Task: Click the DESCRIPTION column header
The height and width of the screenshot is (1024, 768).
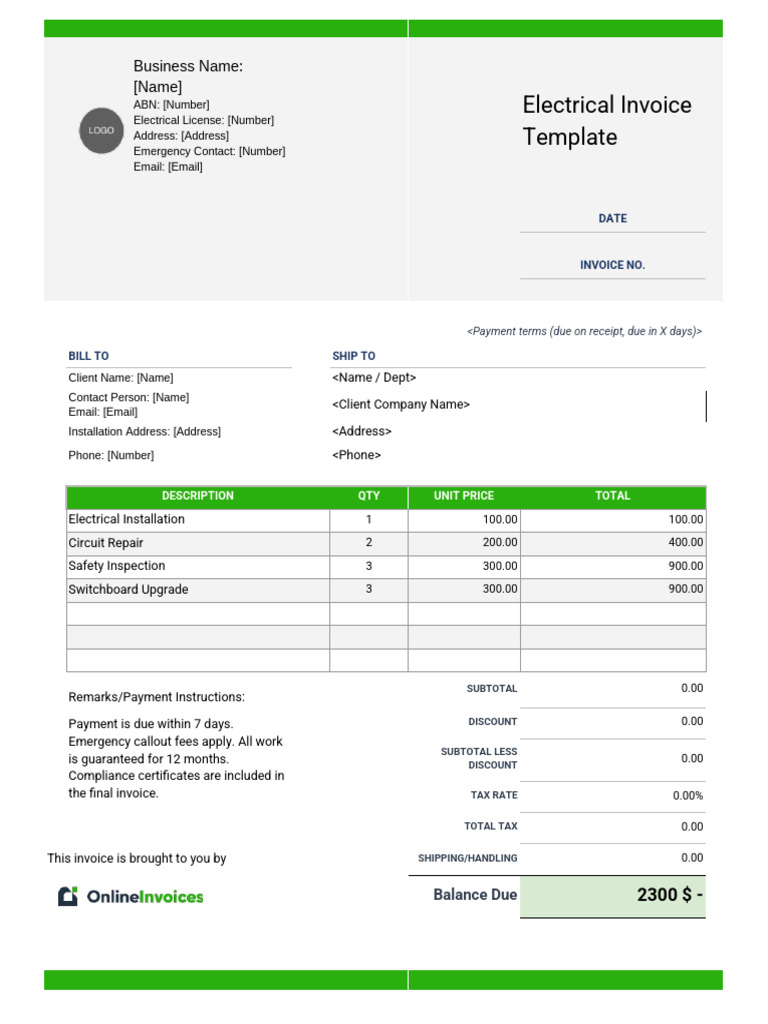Action: (x=198, y=496)
